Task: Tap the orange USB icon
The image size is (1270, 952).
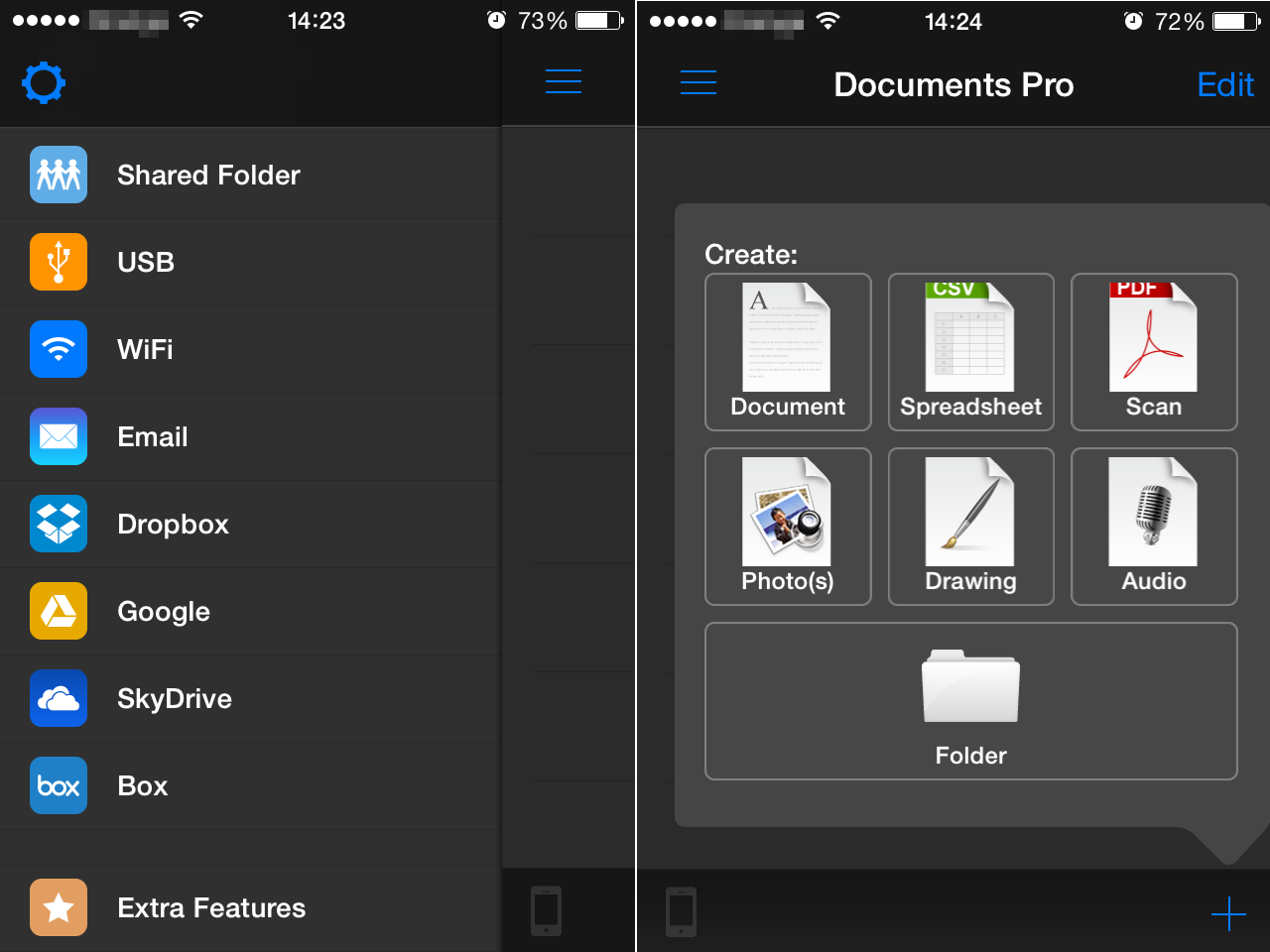Action: [x=59, y=262]
